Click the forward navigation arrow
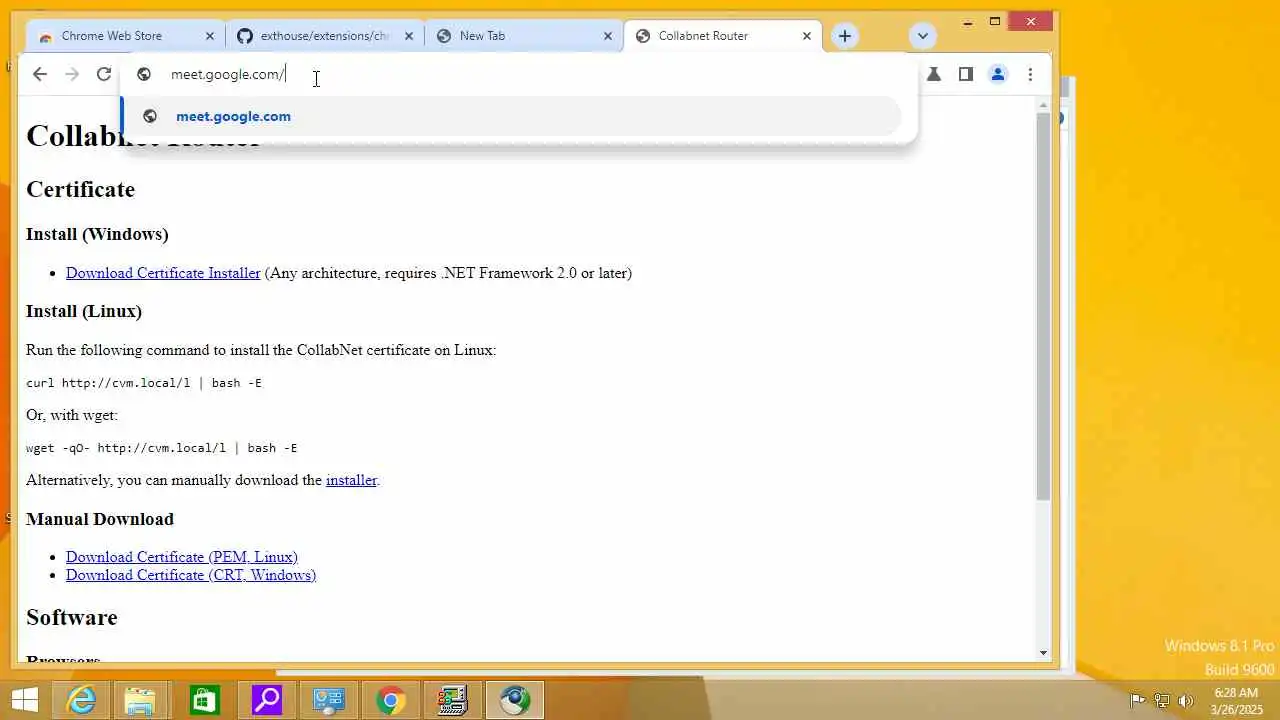1280x720 pixels. tap(72, 74)
